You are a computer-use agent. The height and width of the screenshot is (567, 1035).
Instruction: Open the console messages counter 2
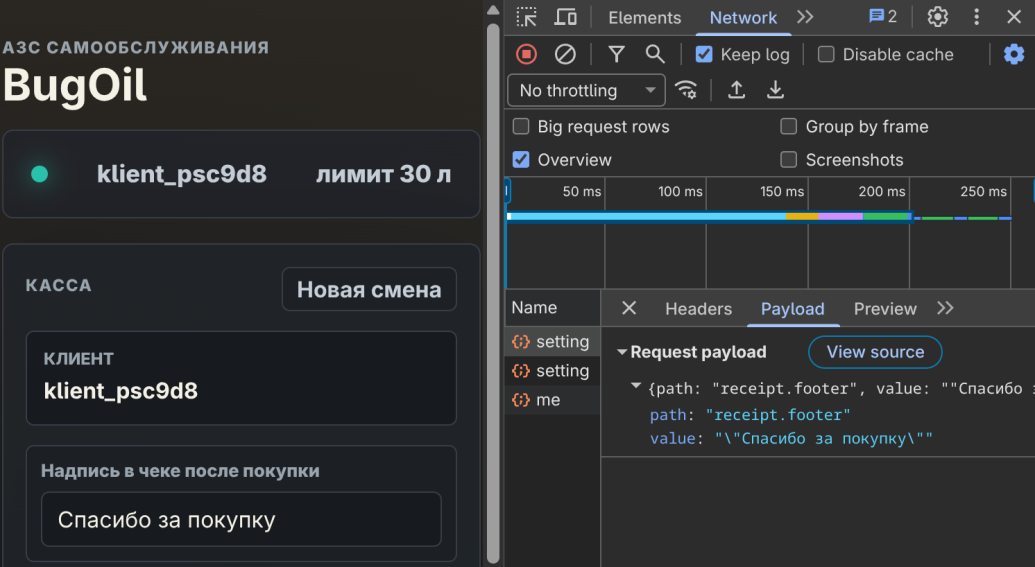tap(883, 17)
